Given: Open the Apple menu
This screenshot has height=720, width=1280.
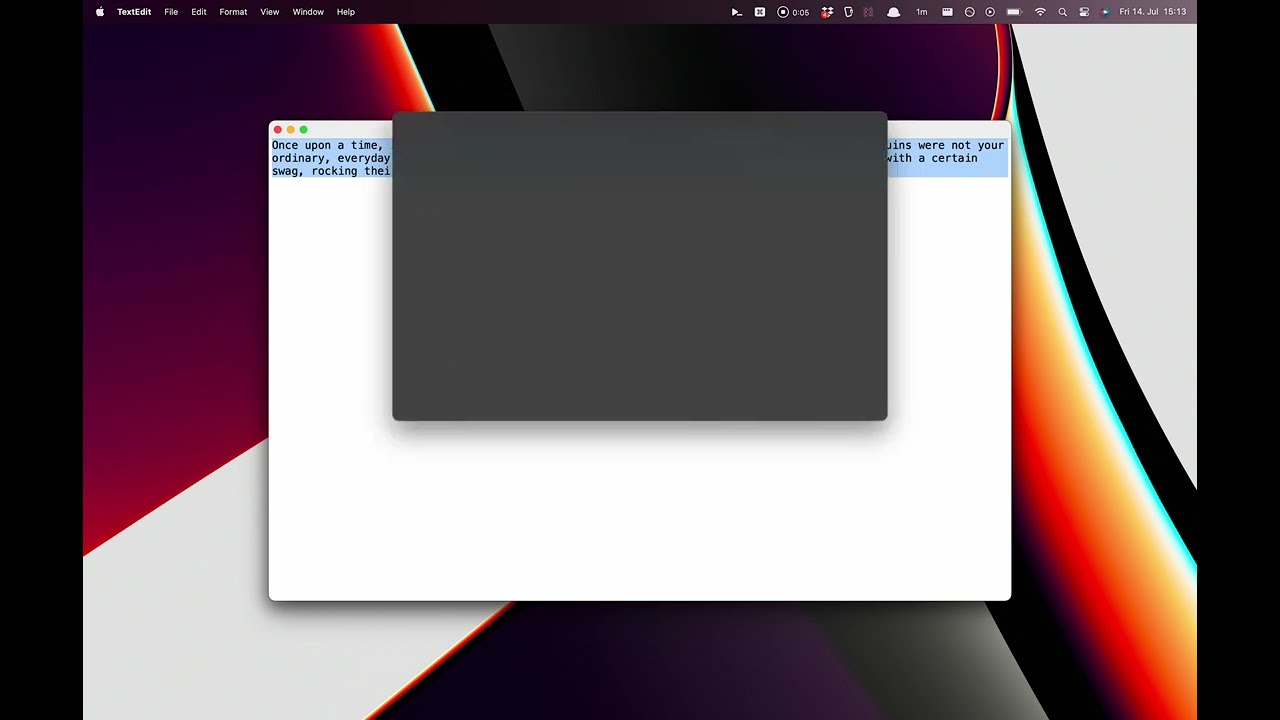Looking at the screenshot, I should (x=100, y=12).
